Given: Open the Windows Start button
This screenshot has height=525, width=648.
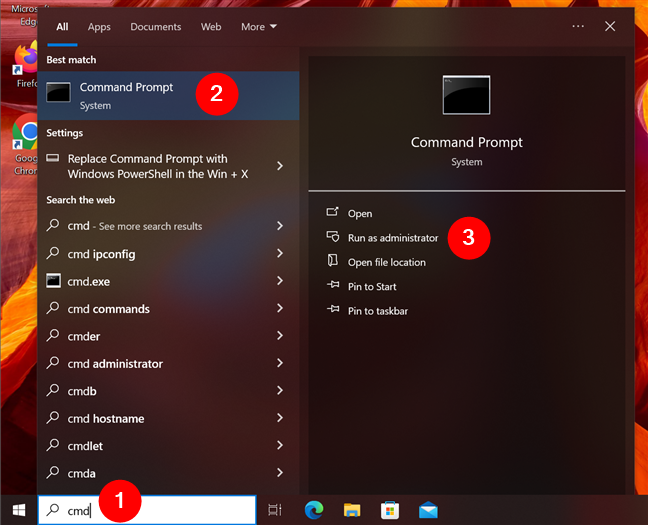Looking at the screenshot, I should pyautogui.click(x=19, y=510).
